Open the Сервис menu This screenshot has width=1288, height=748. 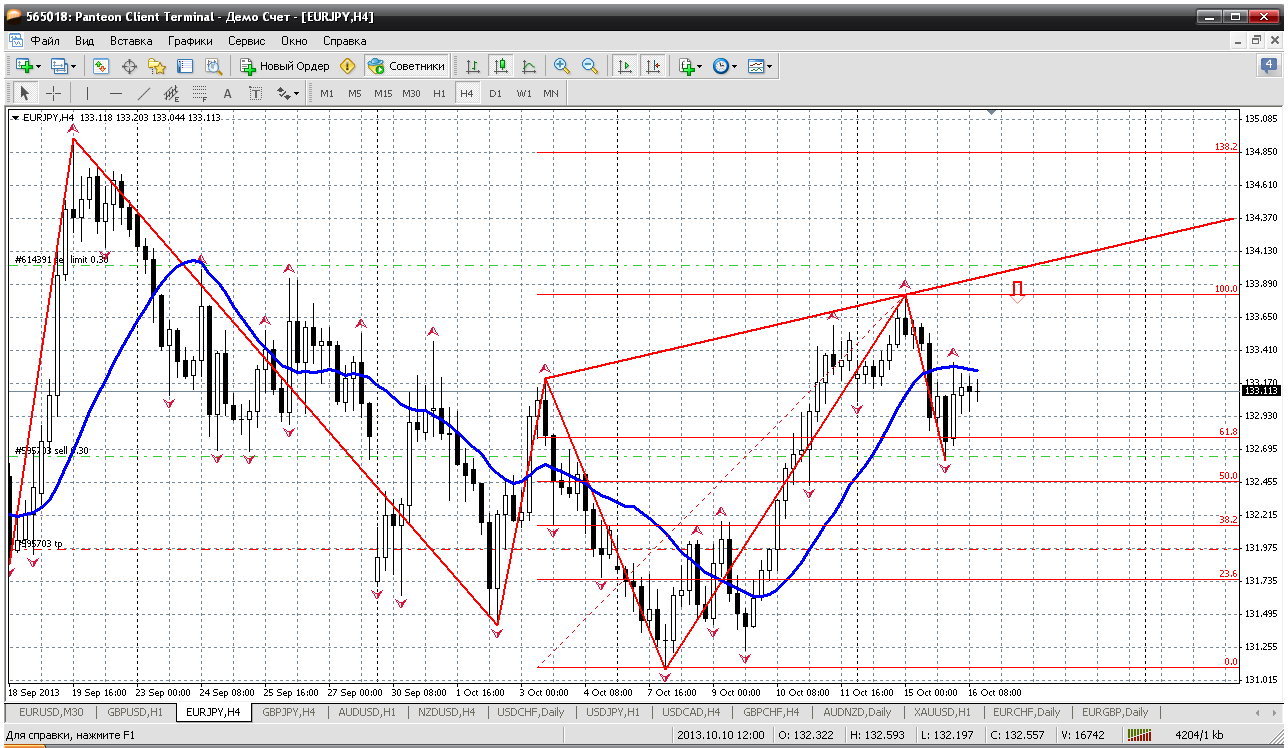[x=246, y=41]
